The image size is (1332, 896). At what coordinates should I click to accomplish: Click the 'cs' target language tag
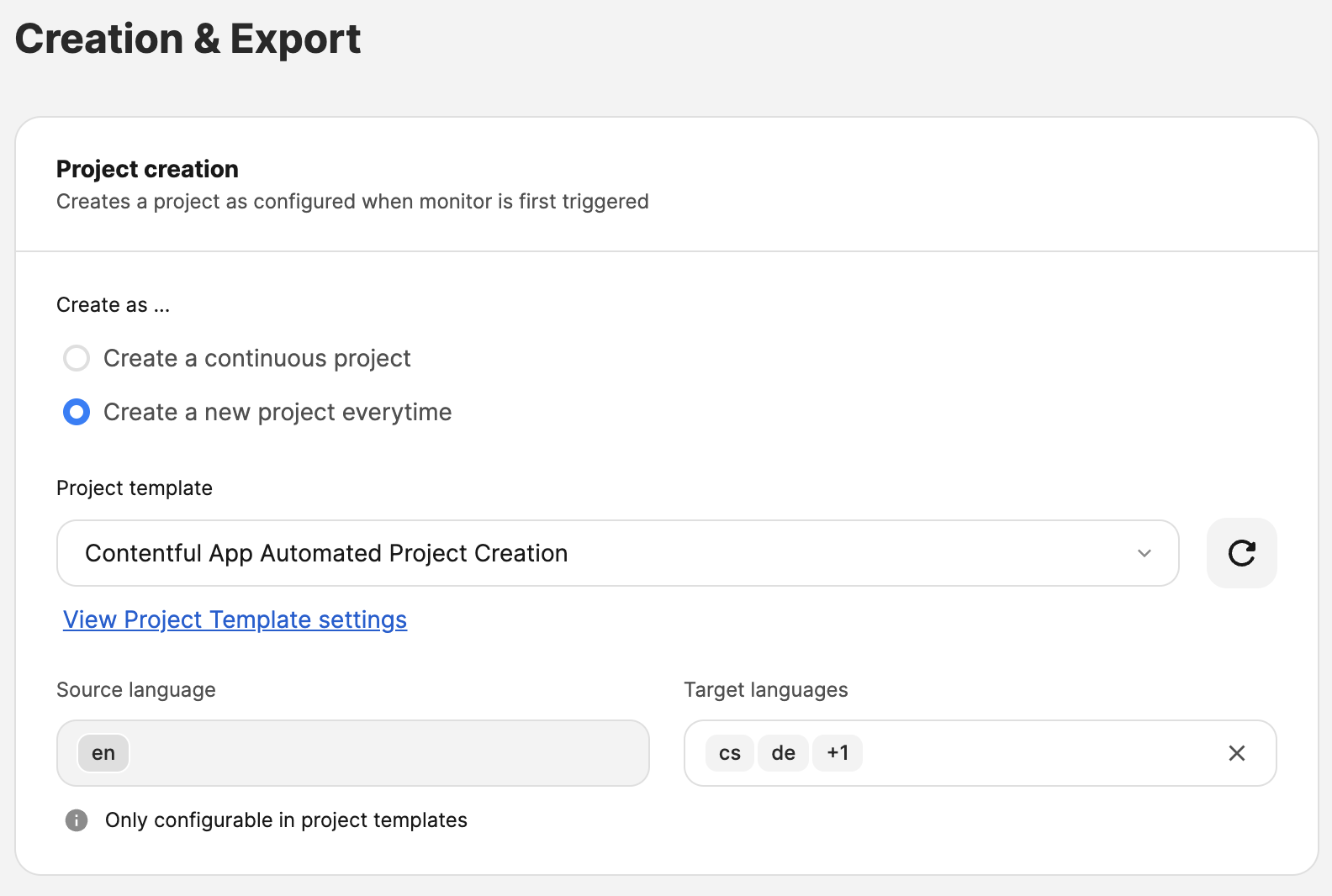[x=729, y=753]
